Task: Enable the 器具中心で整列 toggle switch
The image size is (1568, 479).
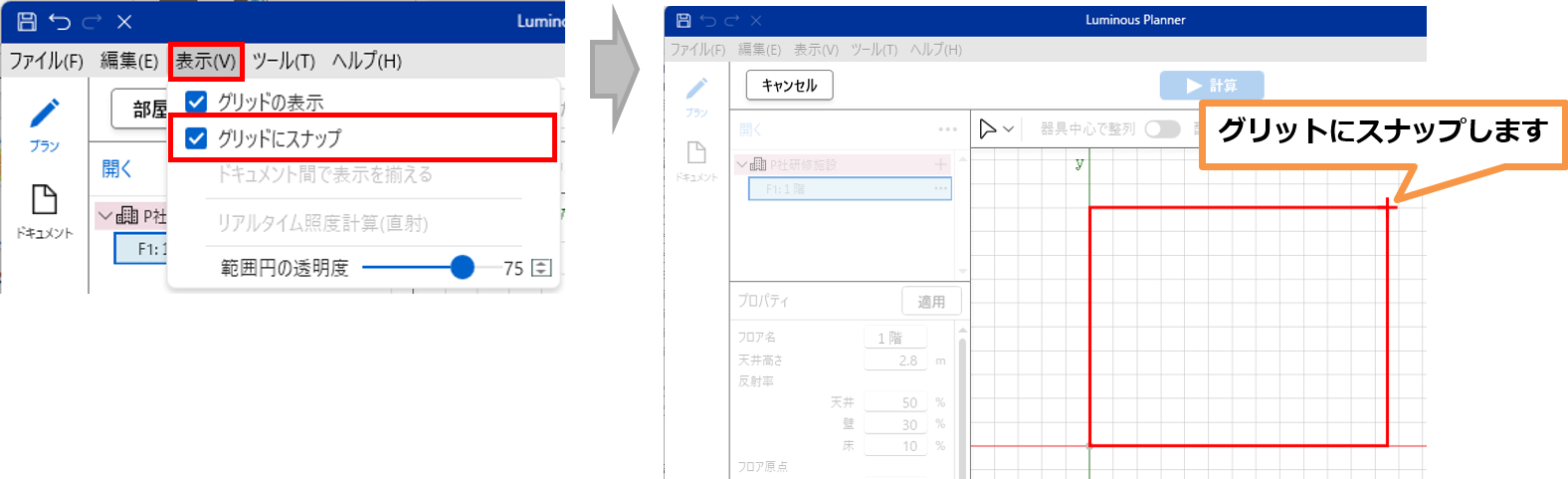Action: pos(1161,128)
